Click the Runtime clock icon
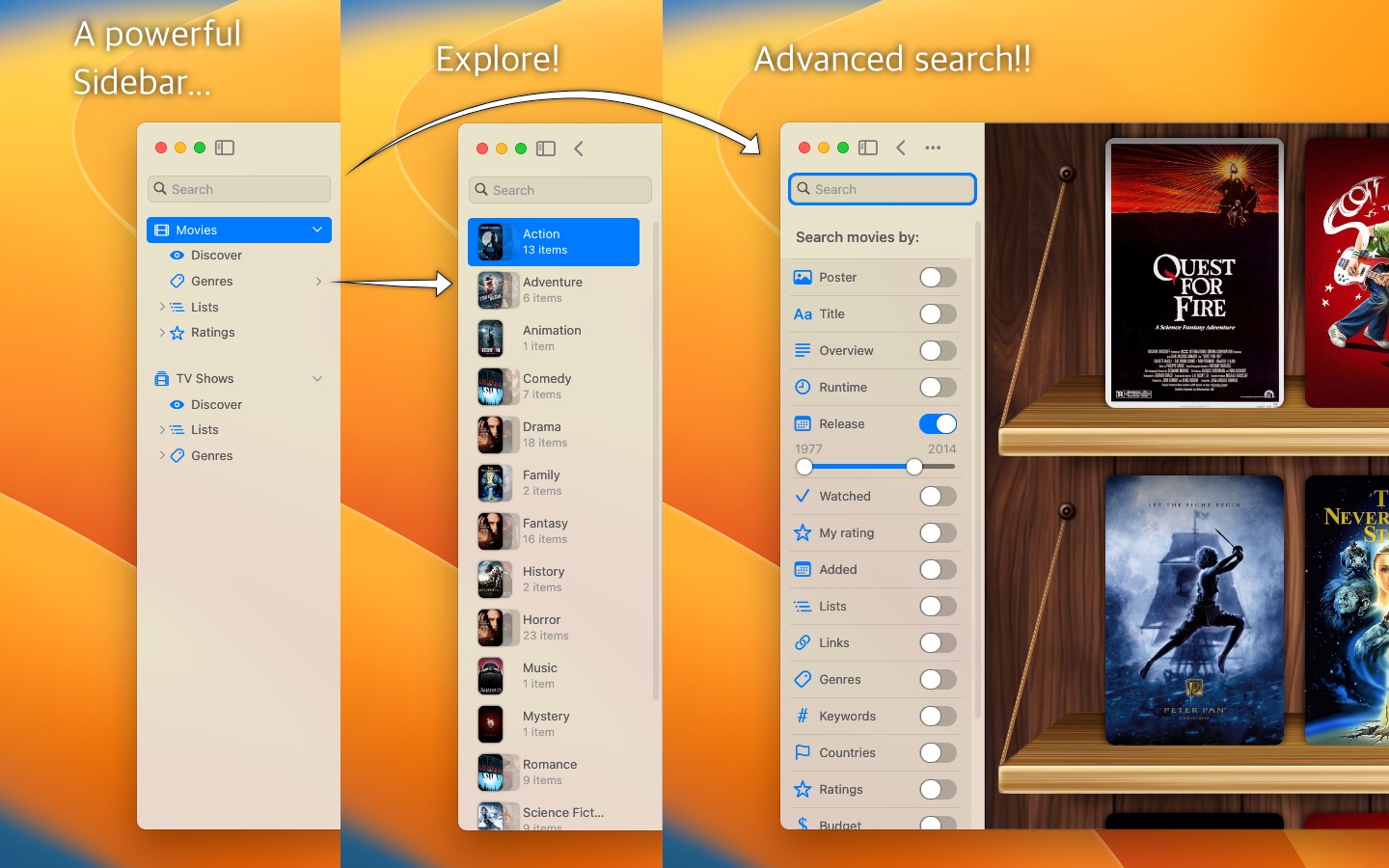The image size is (1389, 868). [803, 388]
